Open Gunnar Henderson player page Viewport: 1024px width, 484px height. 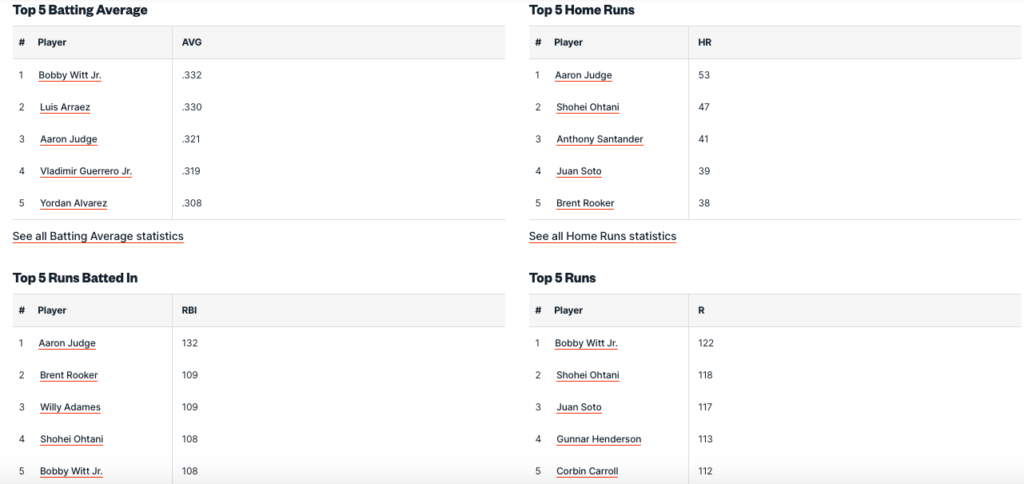[x=598, y=439]
